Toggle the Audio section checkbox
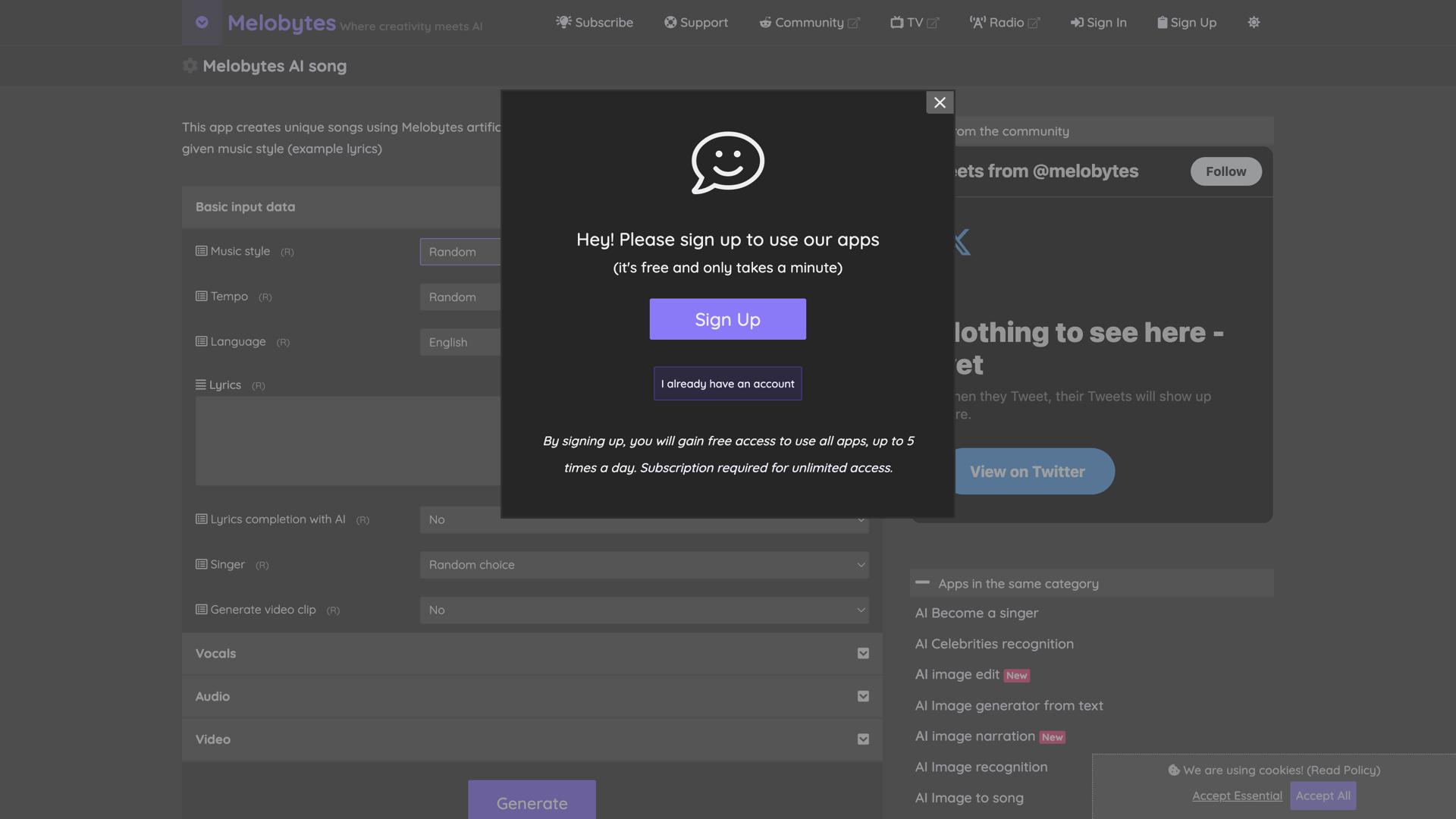 tap(863, 696)
